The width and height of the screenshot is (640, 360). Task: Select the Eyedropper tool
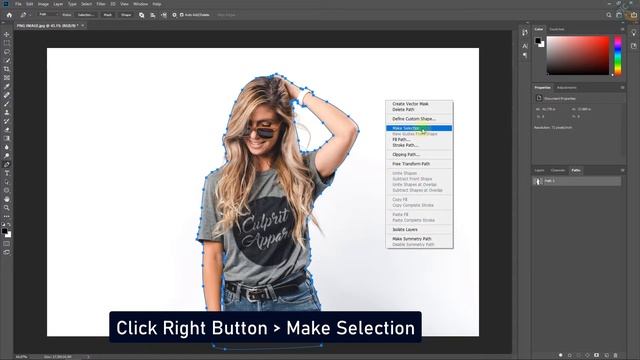(7, 87)
